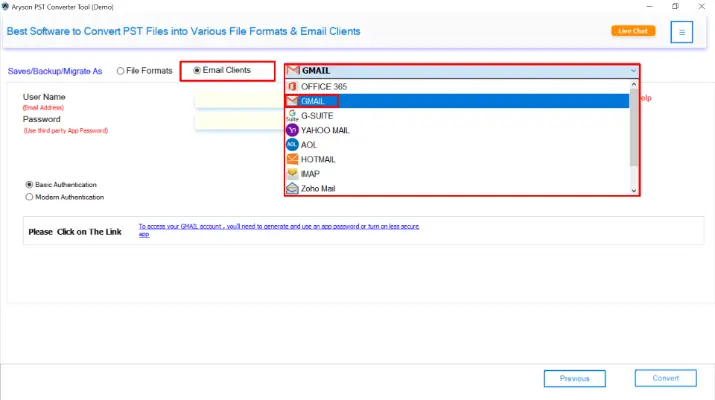Click the Office 365 icon in the list
Viewport: 715px width, 400px height.
(x=292, y=86)
